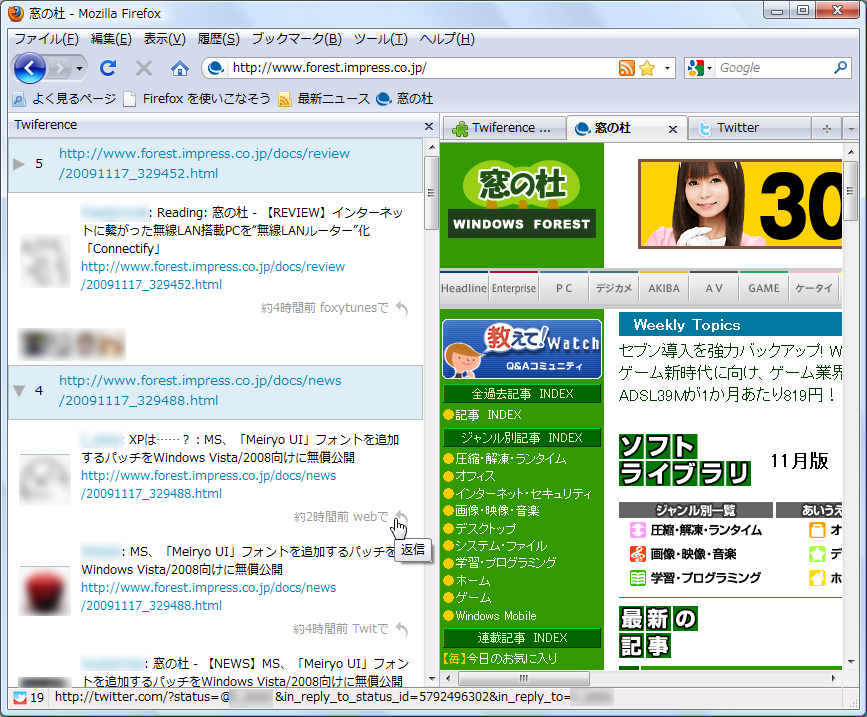Open the tab list dropdown on the right
Screen dimensions: 867x717
[851, 128]
